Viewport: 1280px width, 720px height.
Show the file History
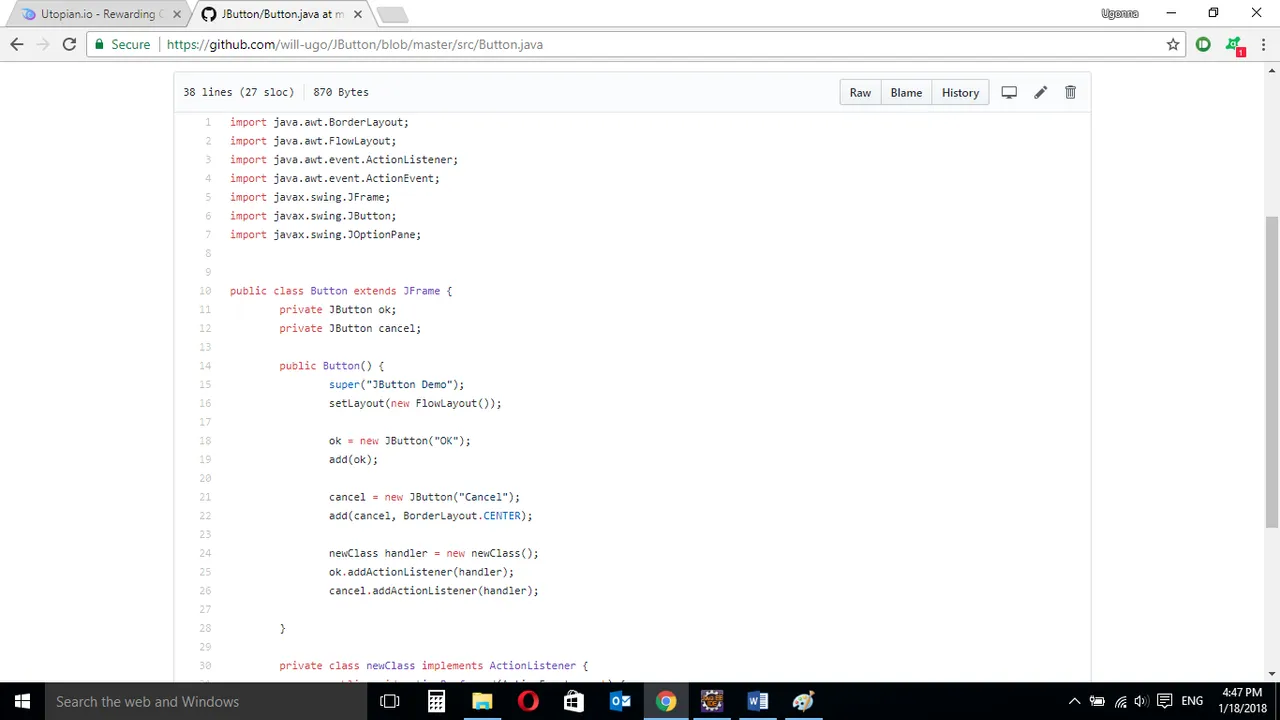(x=960, y=92)
